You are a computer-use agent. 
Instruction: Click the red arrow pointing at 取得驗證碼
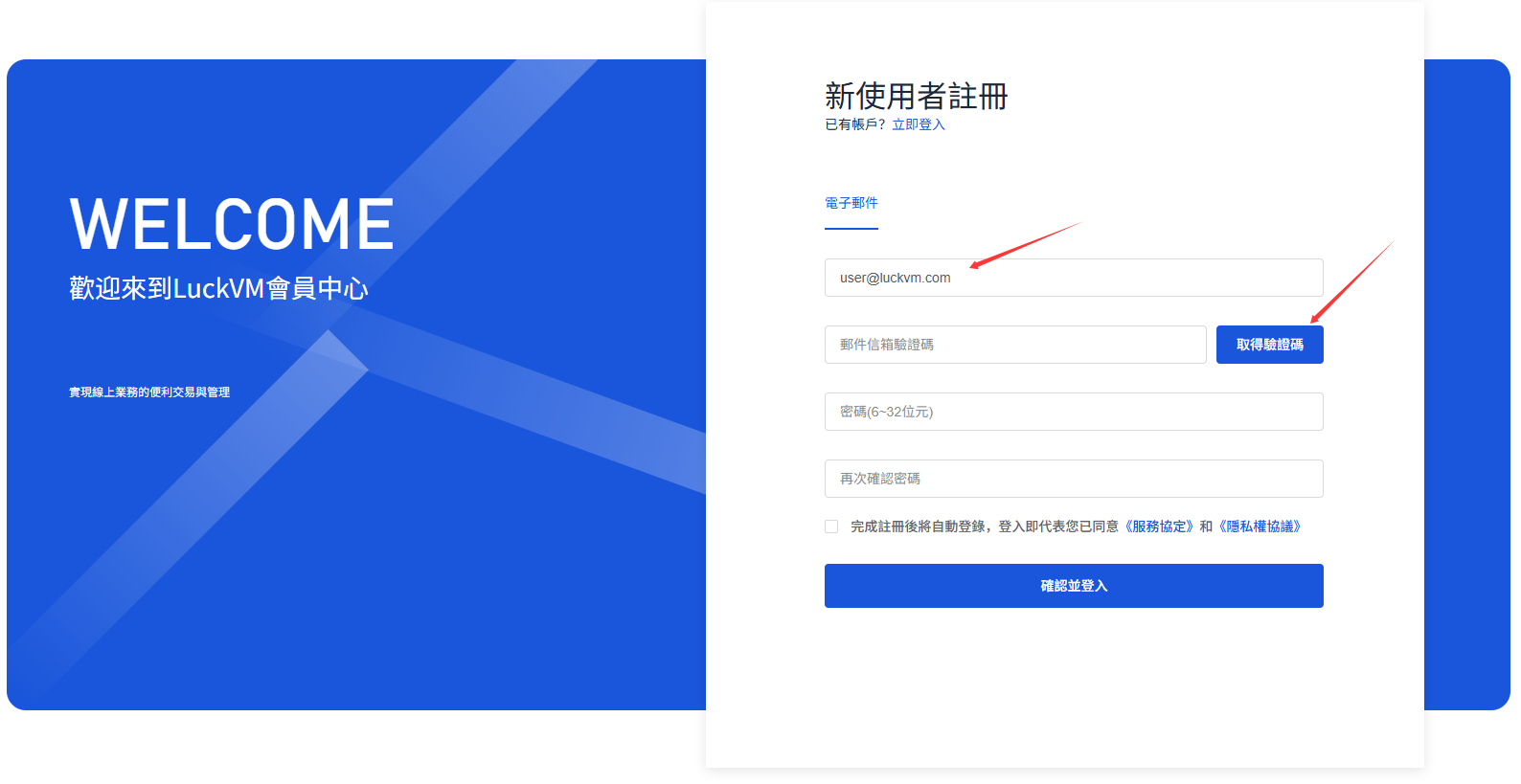click(1351, 282)
